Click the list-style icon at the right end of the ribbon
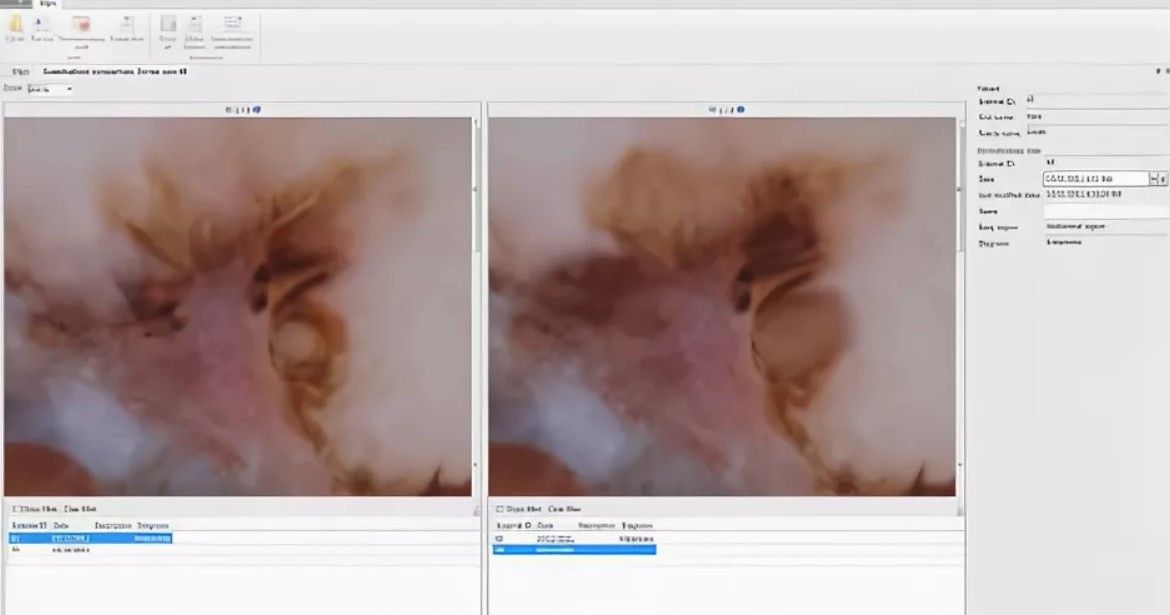The height and width of the screenshot is (615, 1170). (232, 24)
